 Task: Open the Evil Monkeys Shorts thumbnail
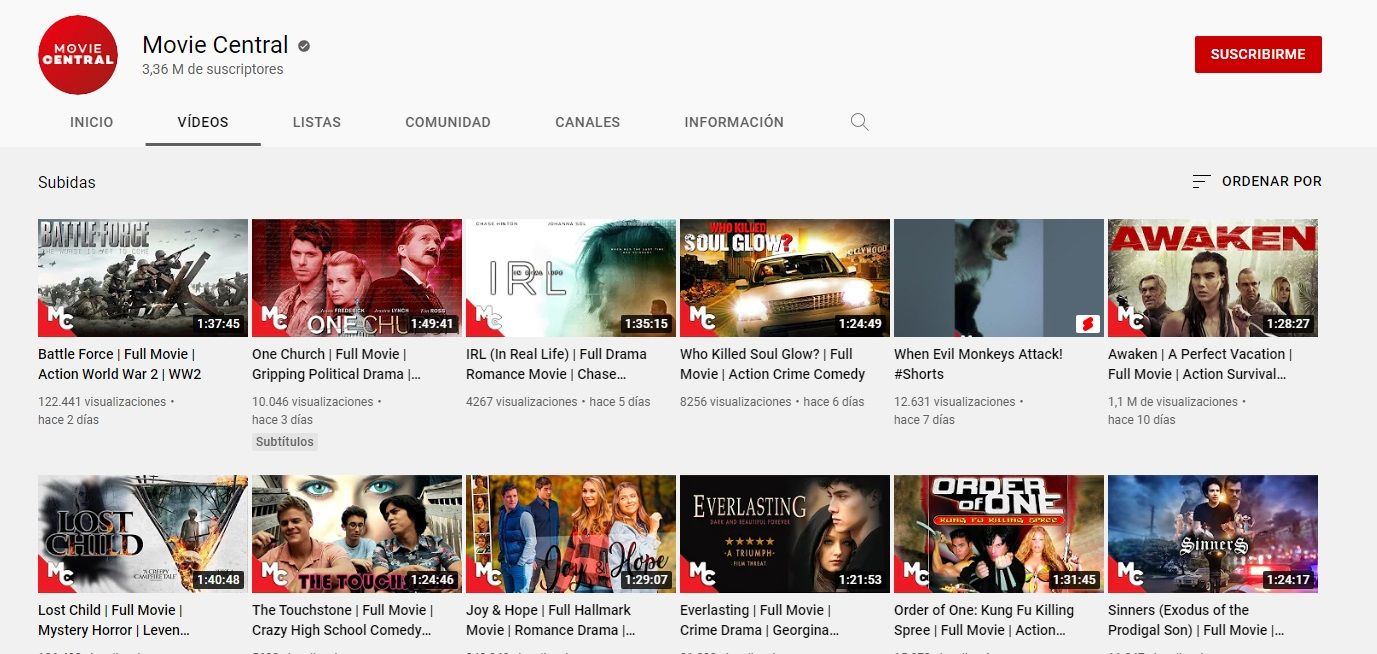(999, 278)
